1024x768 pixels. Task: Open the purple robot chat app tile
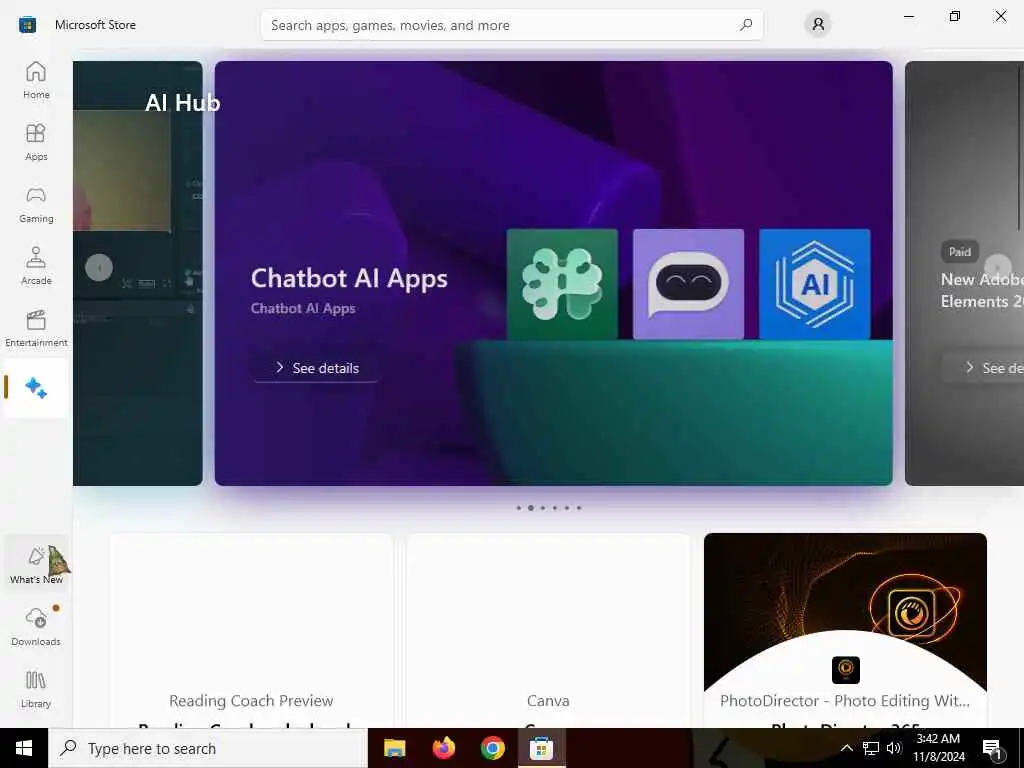pos(688,284)
